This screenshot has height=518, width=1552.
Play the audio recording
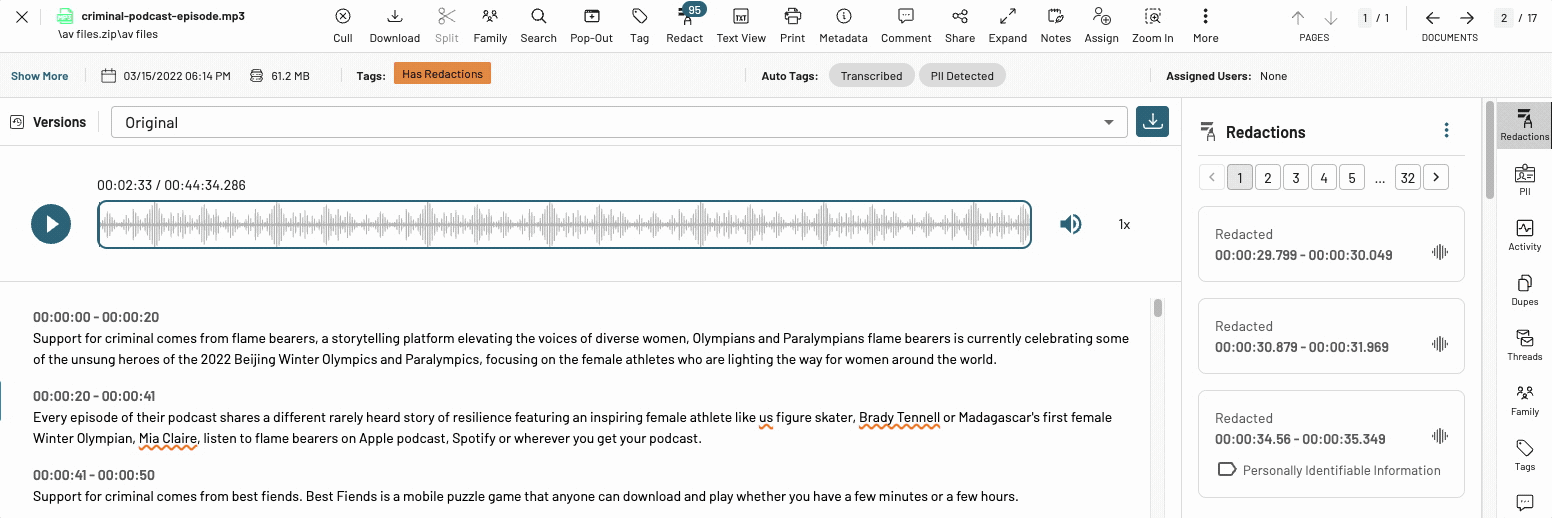51,224
